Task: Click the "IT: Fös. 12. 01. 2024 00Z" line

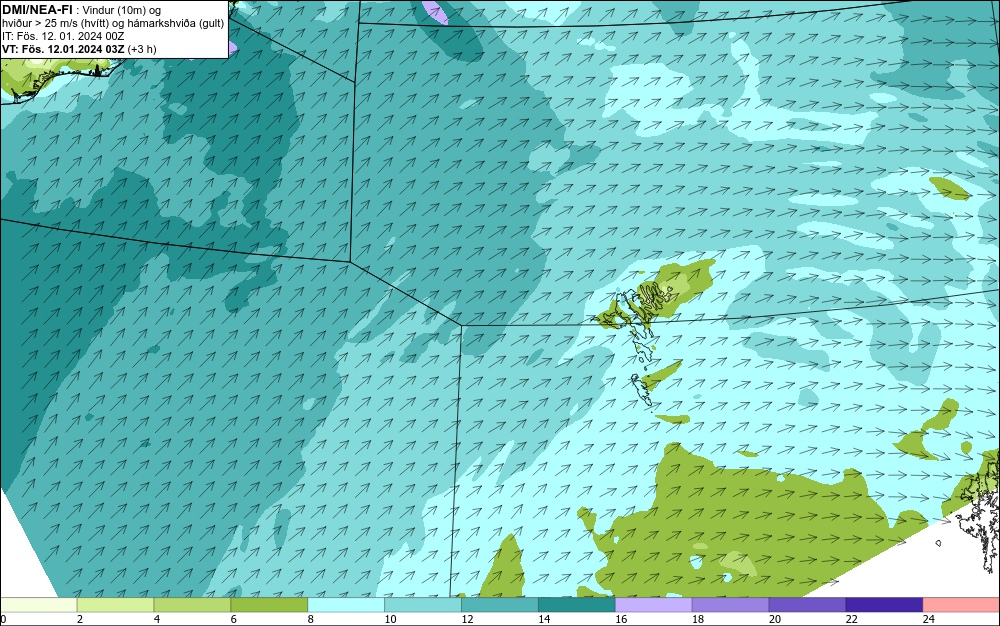Action: pyautogui.click(x=63, y=36)
